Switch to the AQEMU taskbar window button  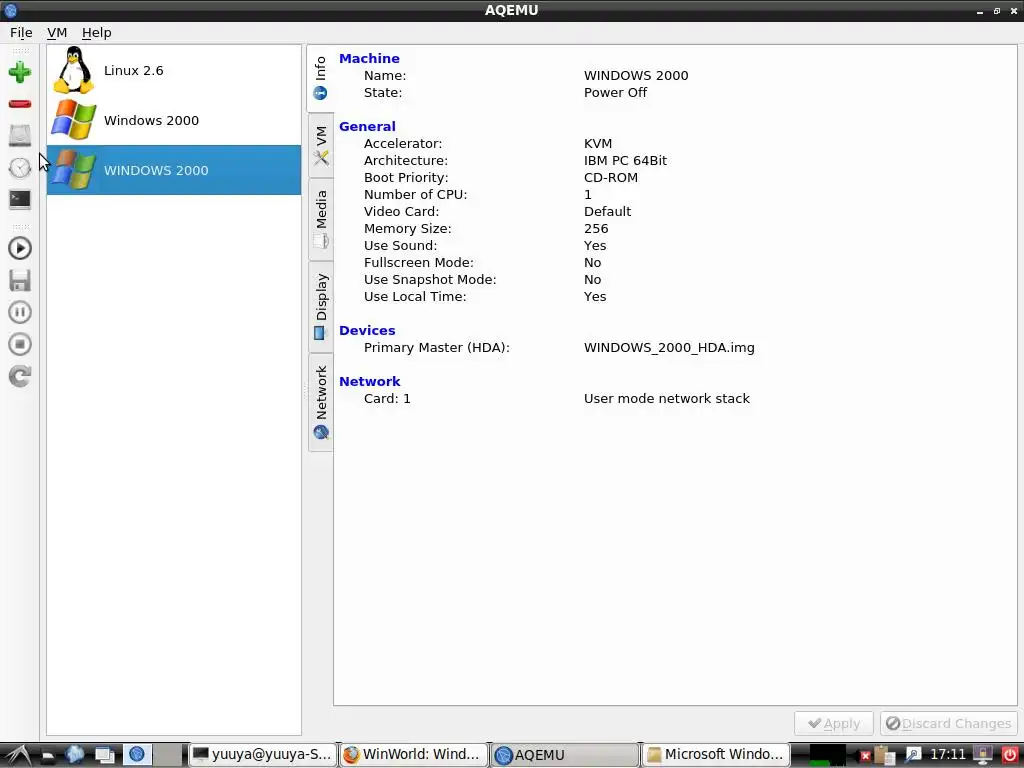coord(565,754)
